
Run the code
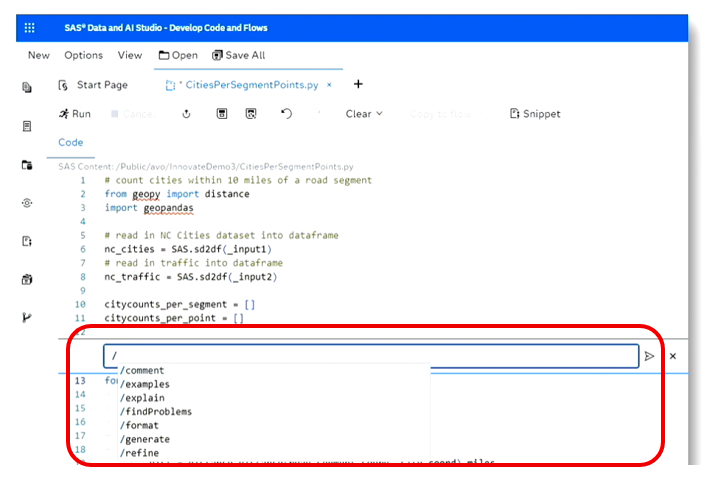[75, 114]
